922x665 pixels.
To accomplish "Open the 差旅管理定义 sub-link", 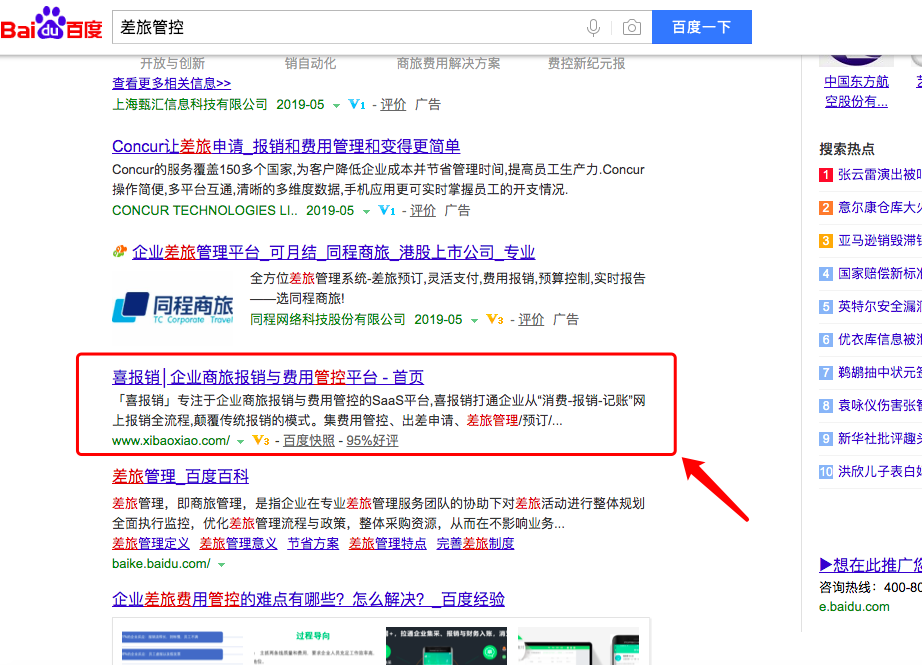I will click(151, 543).
